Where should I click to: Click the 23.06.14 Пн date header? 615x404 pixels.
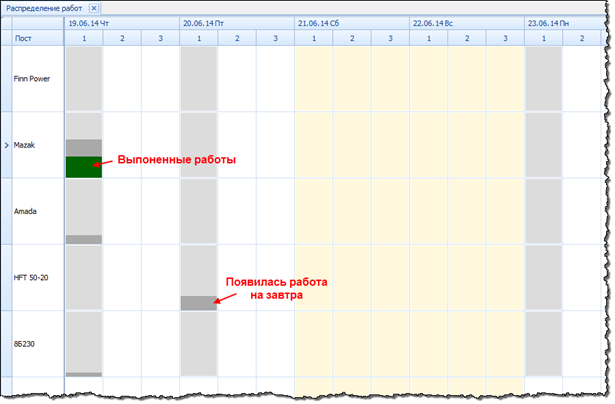[x=550, y=21]
